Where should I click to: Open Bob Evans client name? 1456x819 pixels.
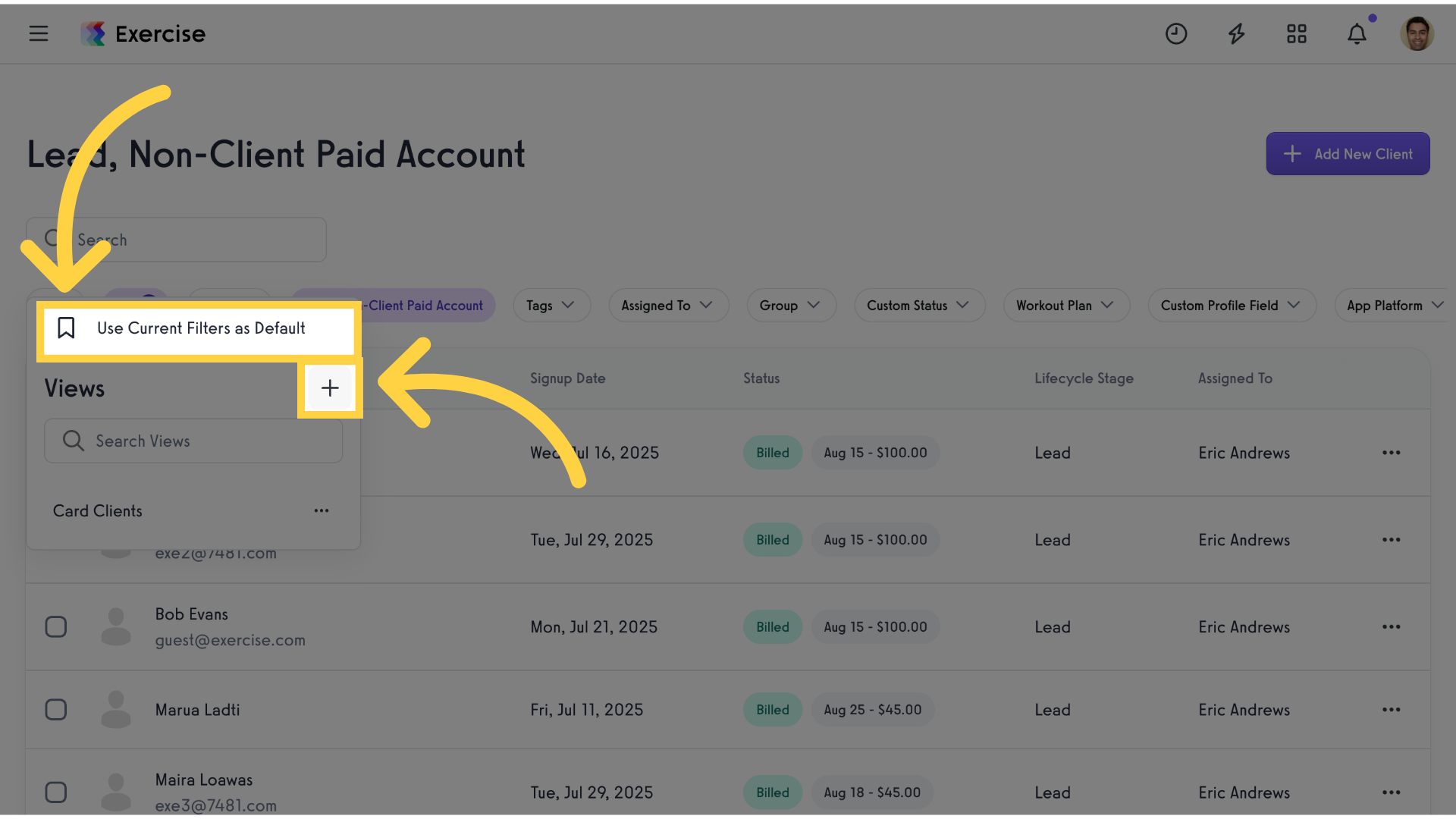[192, 614]
